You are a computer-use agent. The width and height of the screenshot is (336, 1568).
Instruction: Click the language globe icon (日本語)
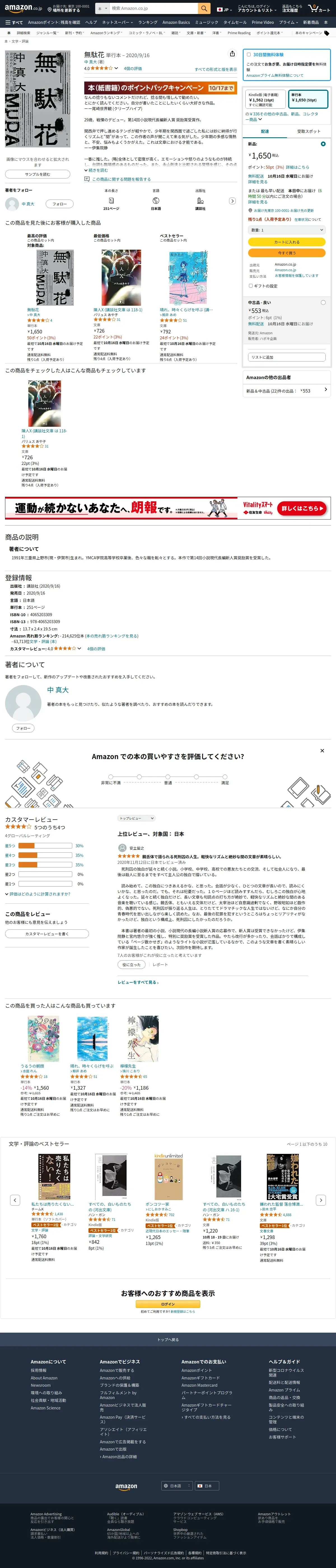pyautogui.click(x=156, y=200)
